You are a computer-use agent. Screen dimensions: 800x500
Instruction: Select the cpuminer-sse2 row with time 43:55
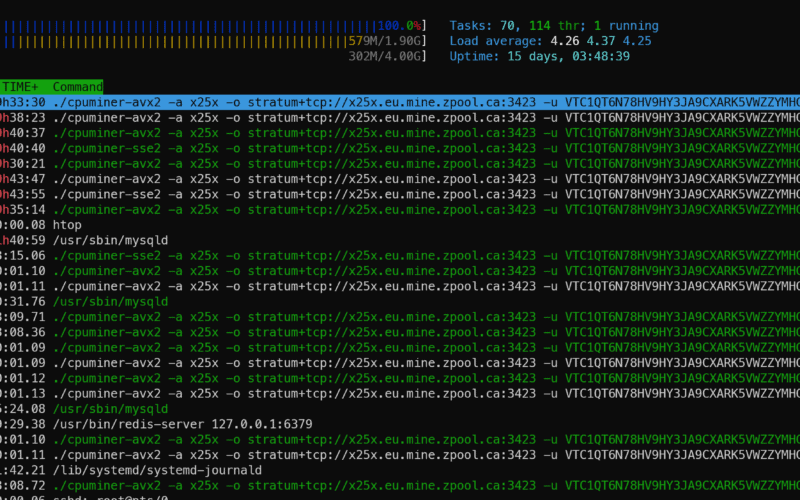tap(400, 194)
